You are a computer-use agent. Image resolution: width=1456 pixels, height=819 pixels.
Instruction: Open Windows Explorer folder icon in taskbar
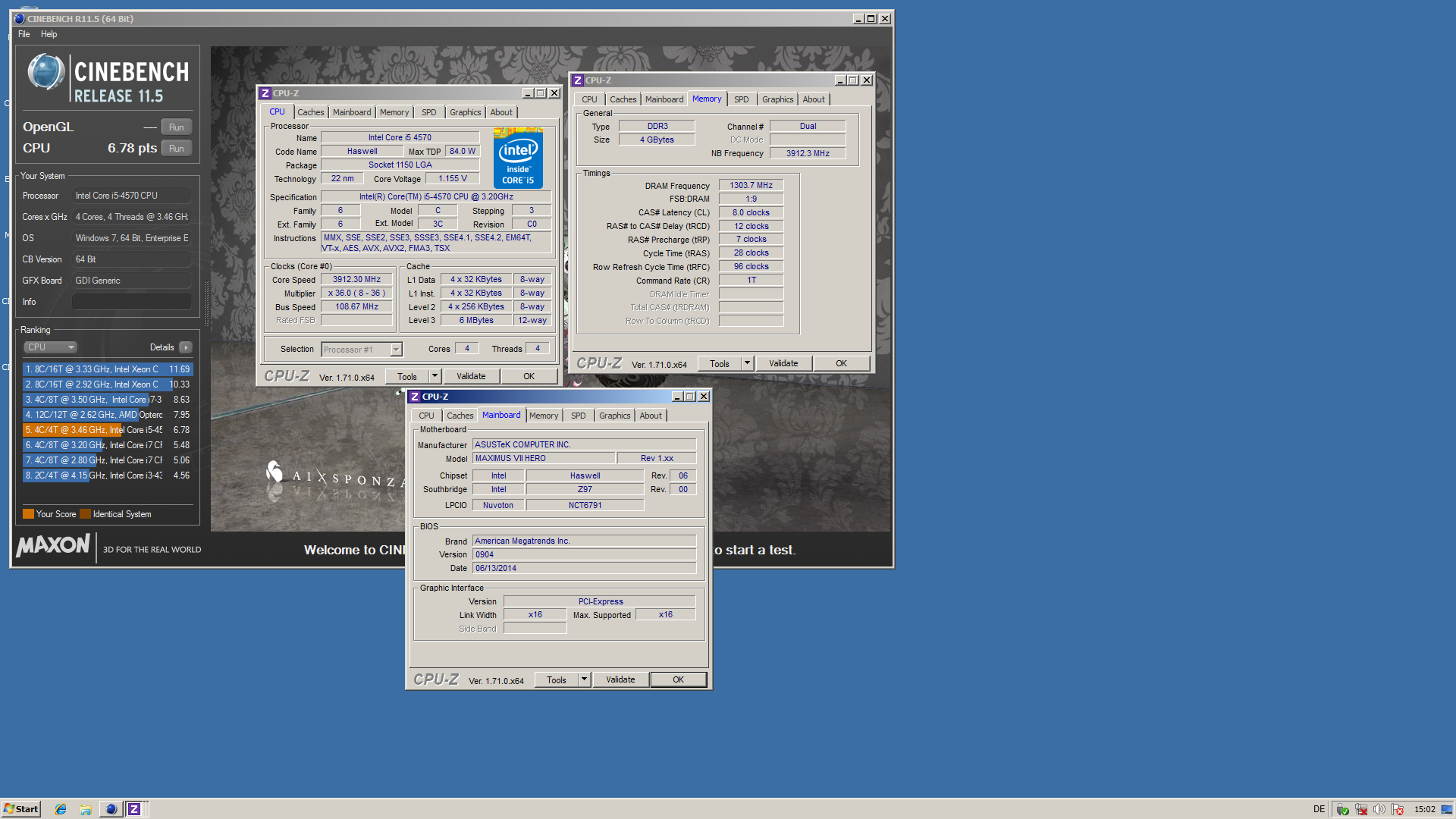click(x=86, y=809)
